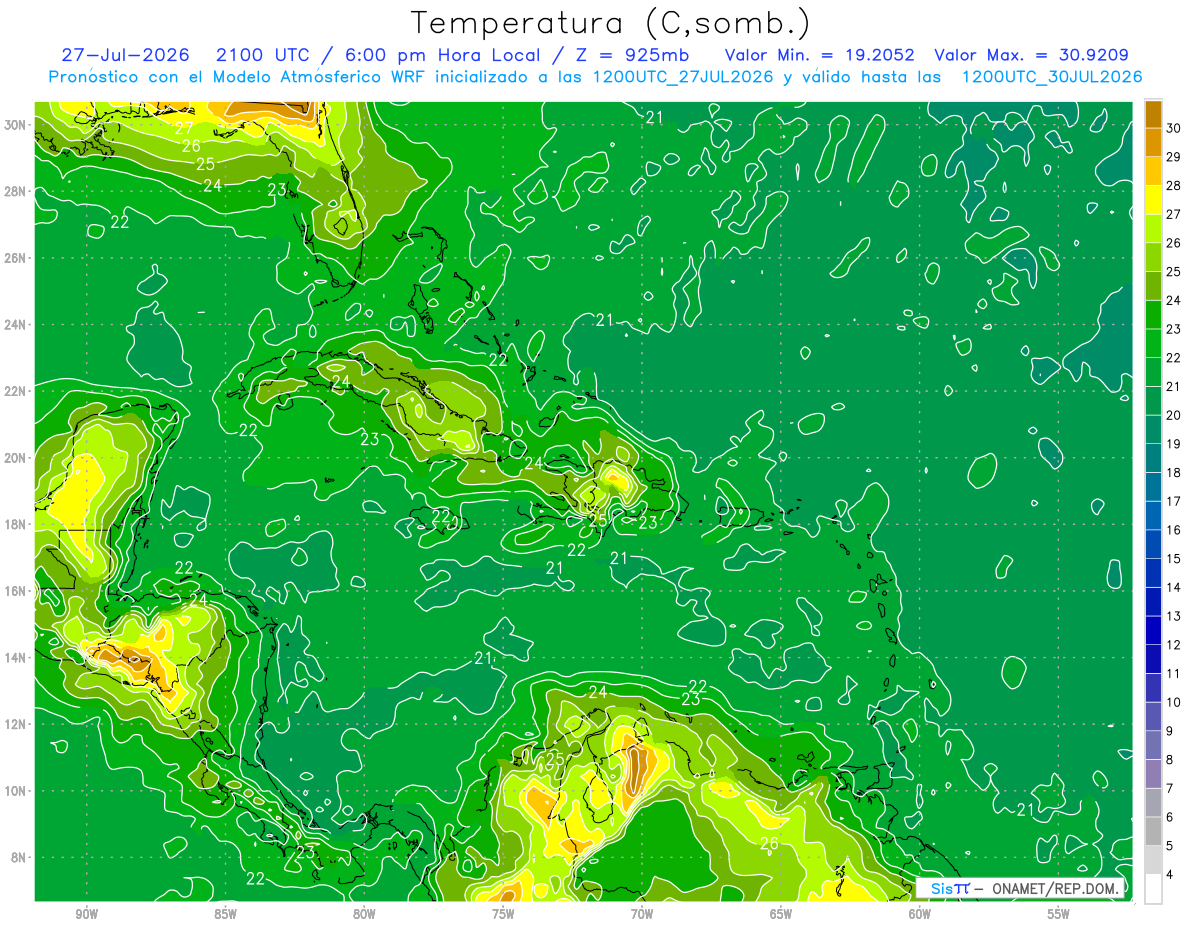Click the white bottom swatch below legend value 4
This screenshot has width=1200, height=927.
(1153, 888)
